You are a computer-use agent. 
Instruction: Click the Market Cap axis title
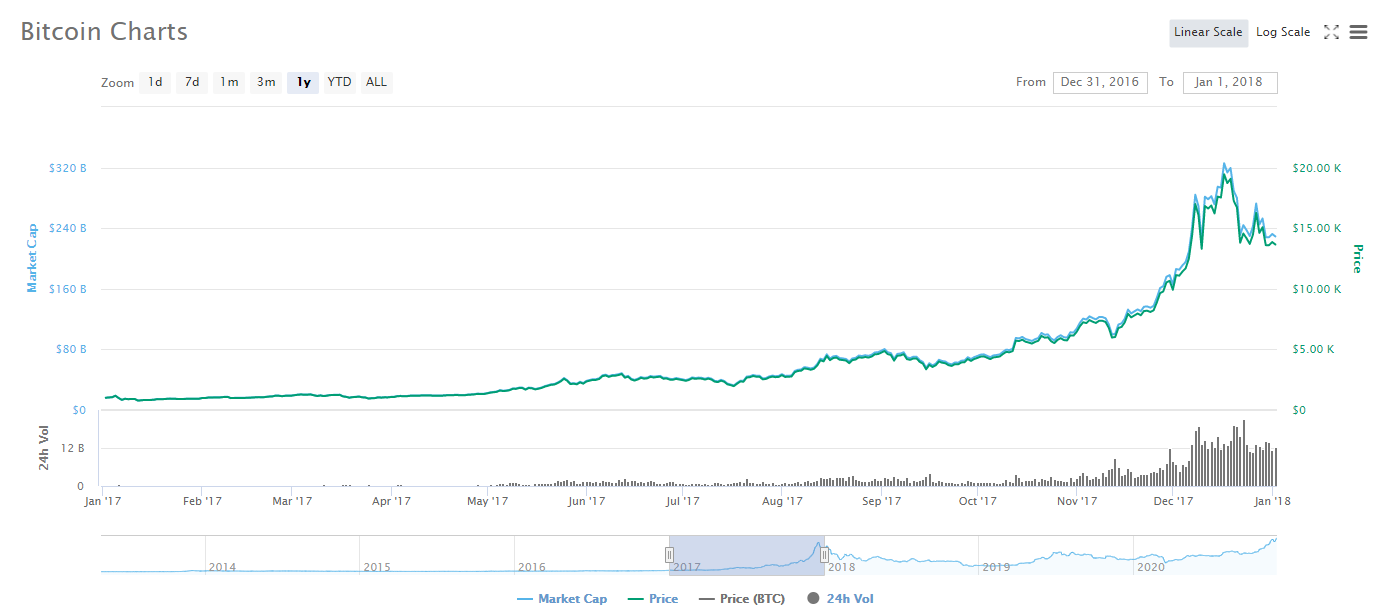32,258
